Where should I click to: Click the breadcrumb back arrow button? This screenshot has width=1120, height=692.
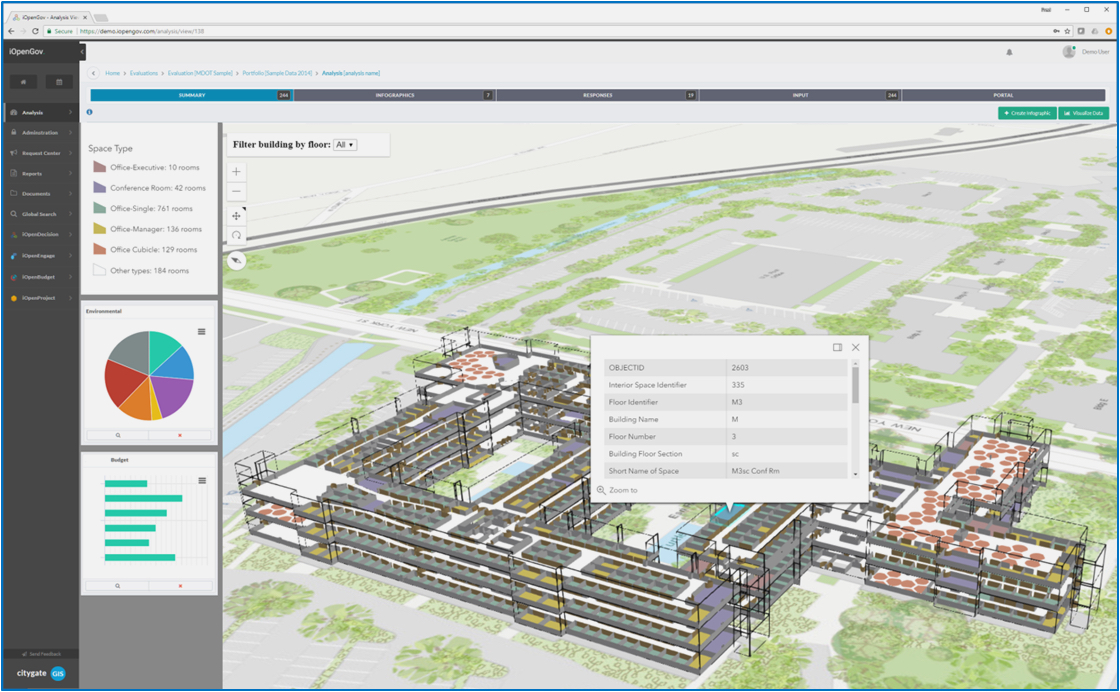(94, 73)
